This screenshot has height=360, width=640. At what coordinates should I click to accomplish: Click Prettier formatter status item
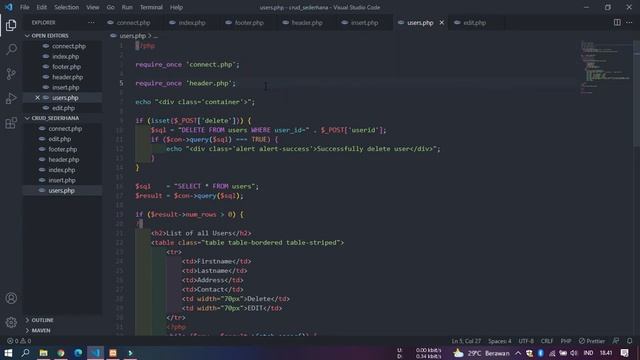pyautogui.click(x=592, y=341)
